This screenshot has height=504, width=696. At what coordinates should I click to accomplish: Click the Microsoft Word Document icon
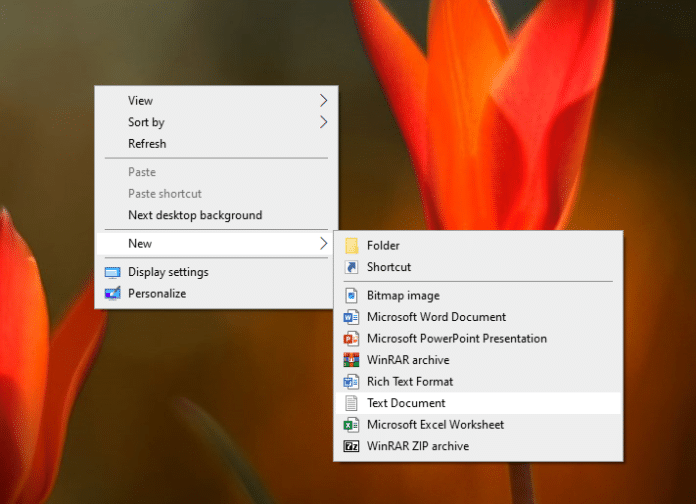tap(351, 317)
